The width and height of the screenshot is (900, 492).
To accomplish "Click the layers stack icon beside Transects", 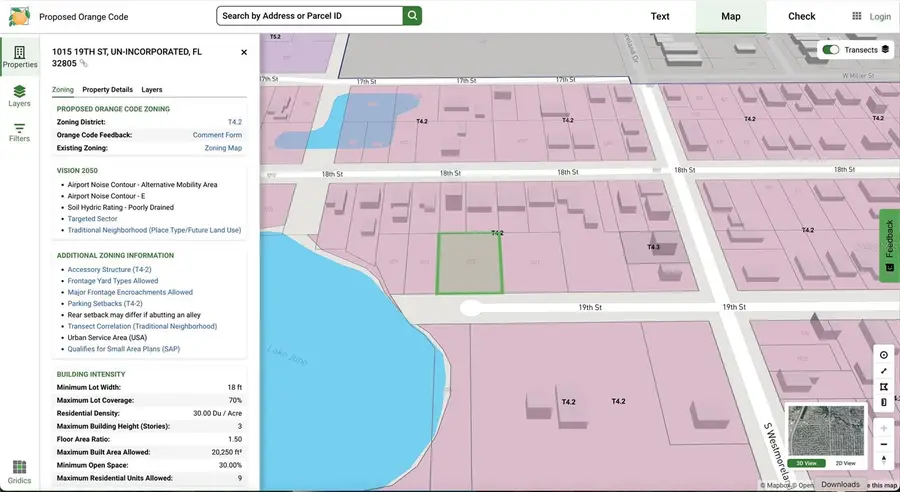I will click(885, 50).
